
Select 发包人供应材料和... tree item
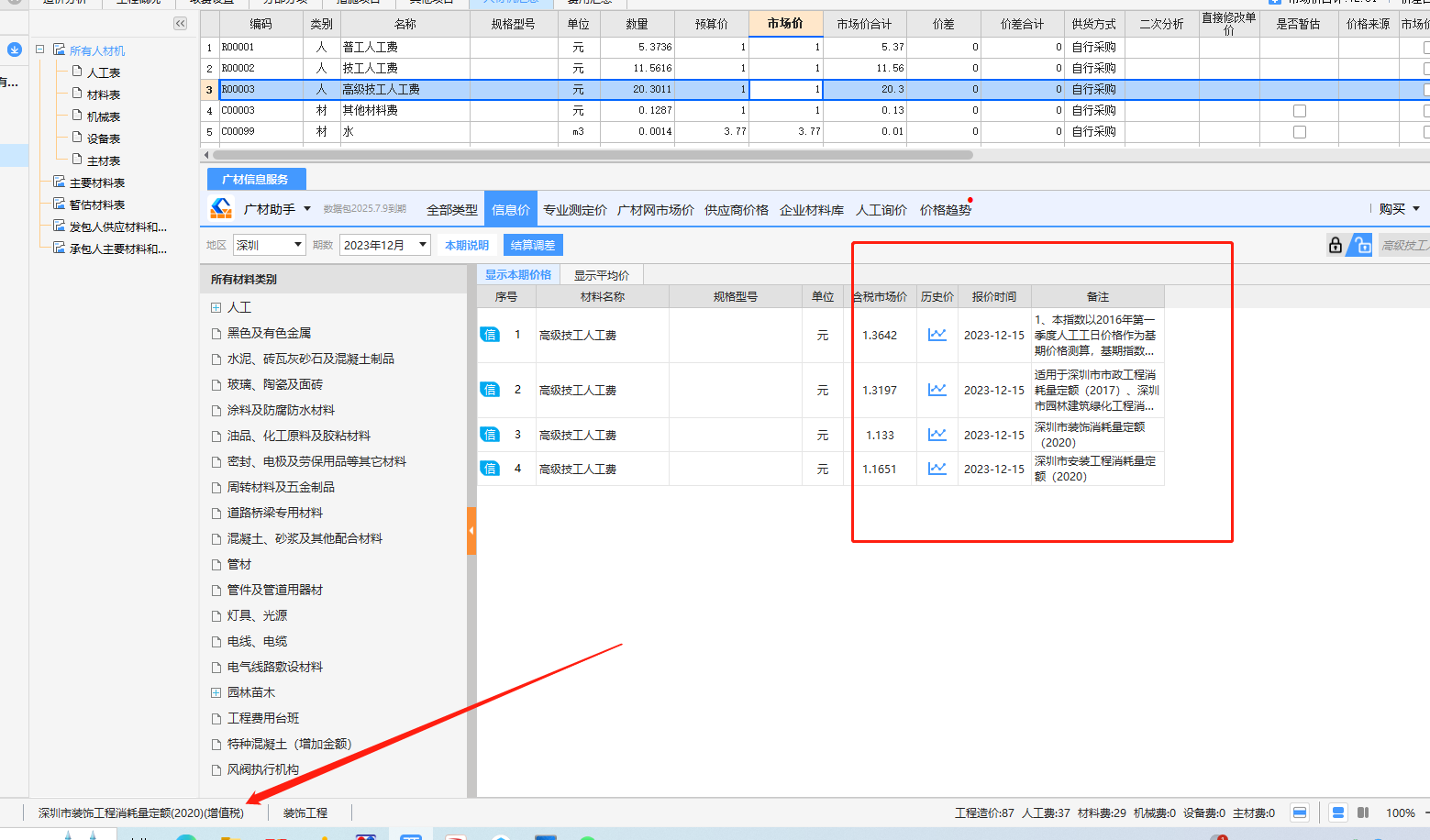click(118, 227)
